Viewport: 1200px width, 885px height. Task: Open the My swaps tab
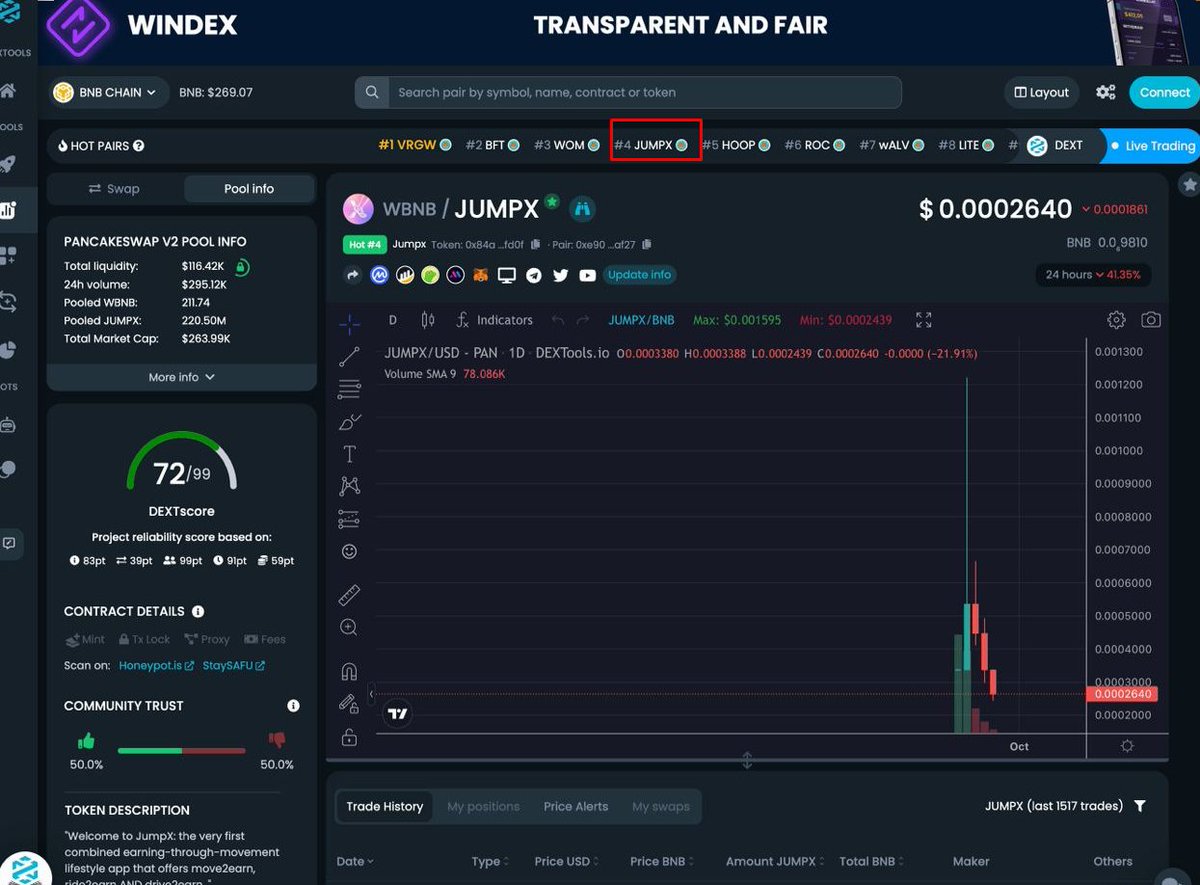[661, 806]
